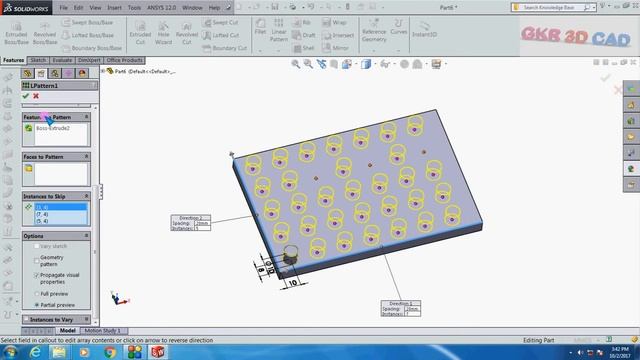Open Google Chrome from the taskbar
Image resolution: width=640 pixels, height=360 pixels.
coord(109,351)
